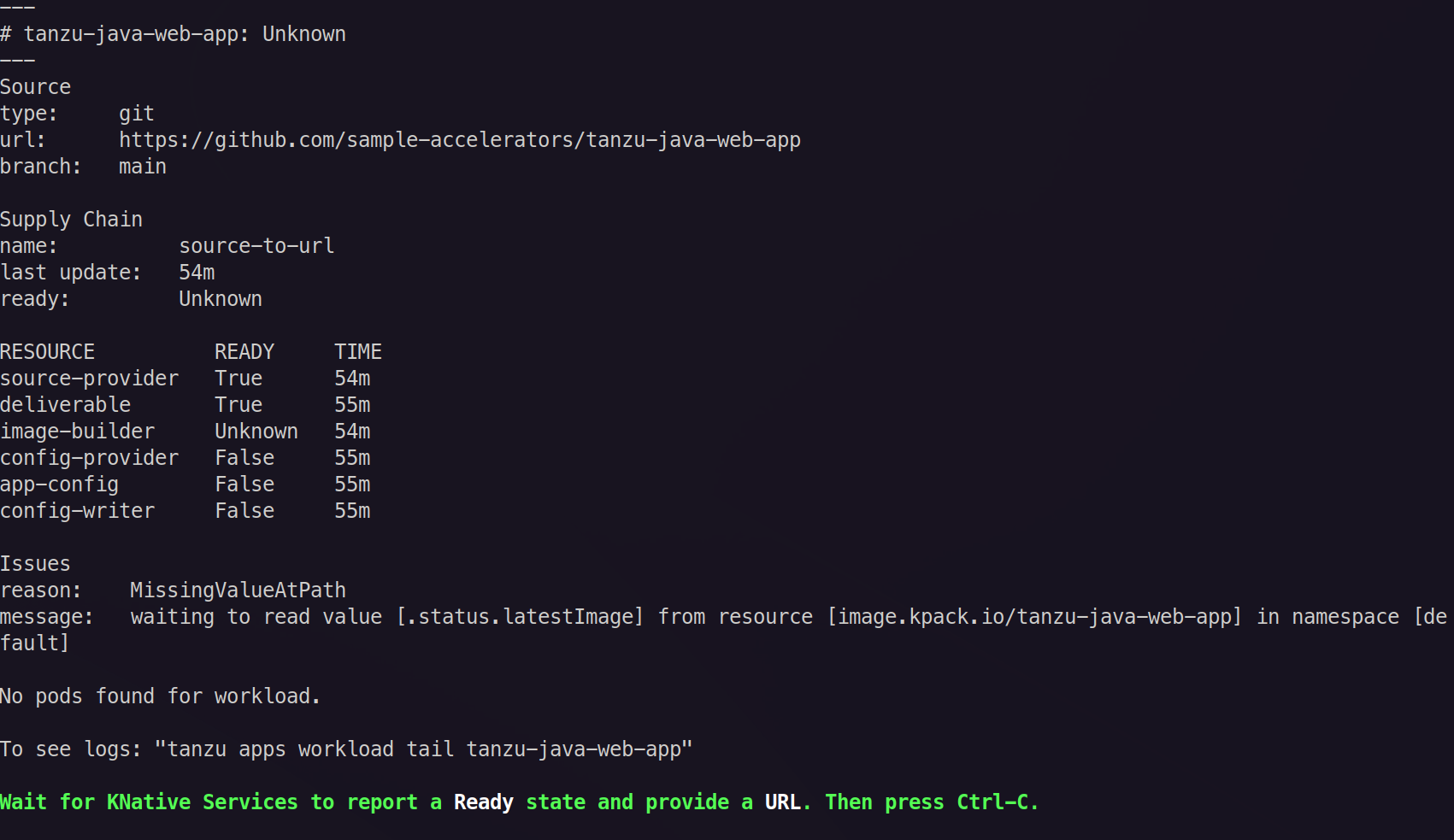Click the "54m" last update value
1454x840 pixels.
[x=197, y=273]
